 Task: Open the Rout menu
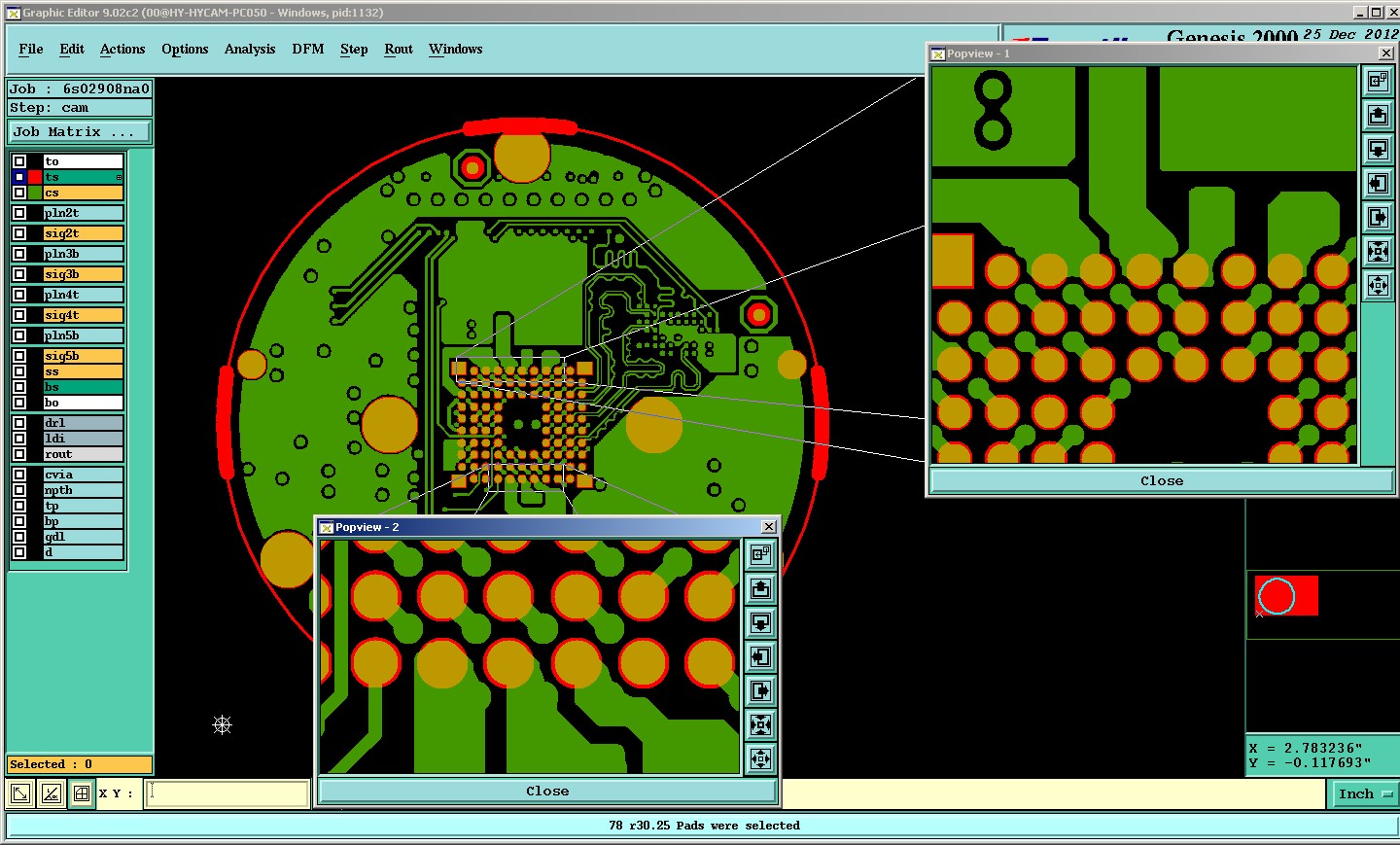tap(399, 49)
